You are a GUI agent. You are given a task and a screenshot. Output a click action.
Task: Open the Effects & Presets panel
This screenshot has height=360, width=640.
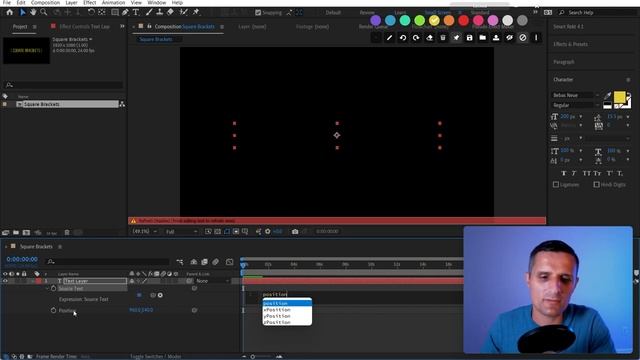click(570, 44)
